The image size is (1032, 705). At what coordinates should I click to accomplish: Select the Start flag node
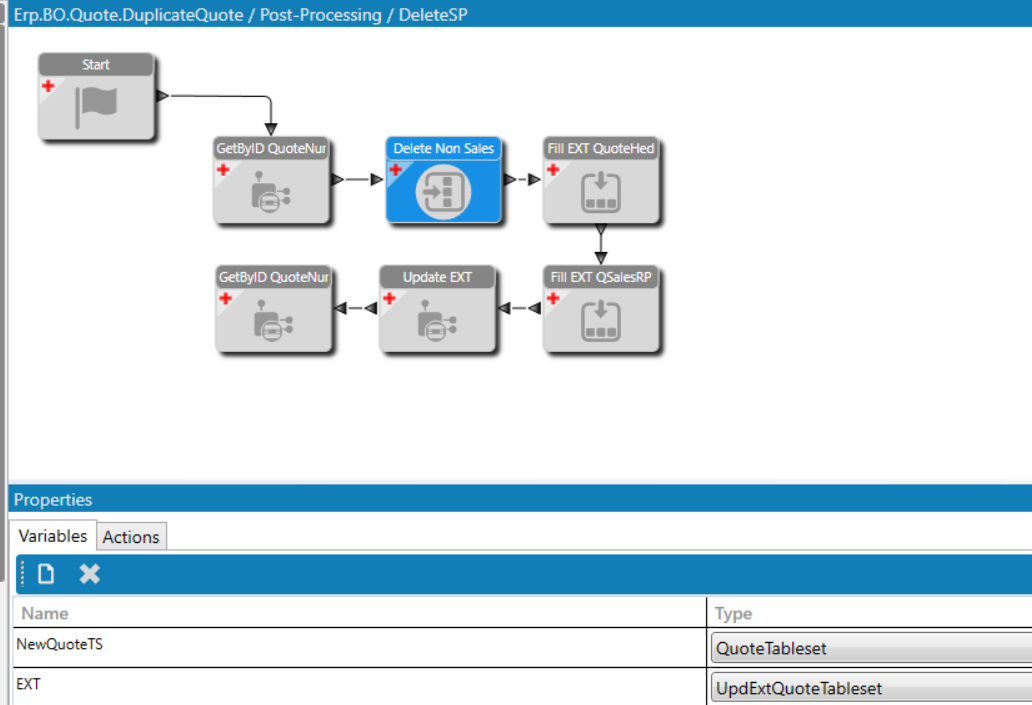point(96,96)
